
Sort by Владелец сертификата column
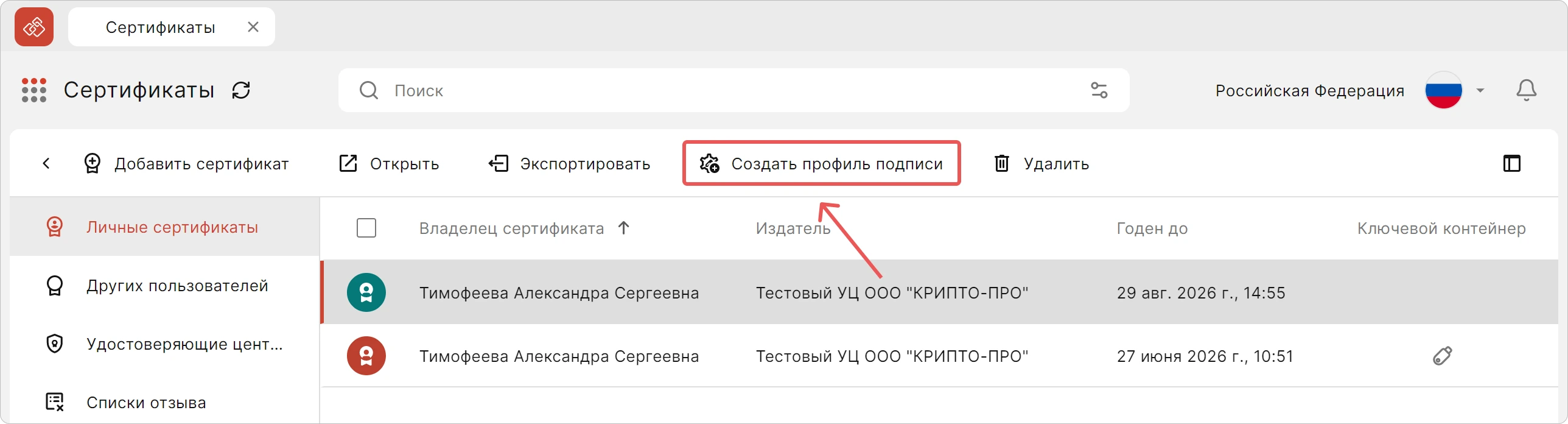(511, 228)
